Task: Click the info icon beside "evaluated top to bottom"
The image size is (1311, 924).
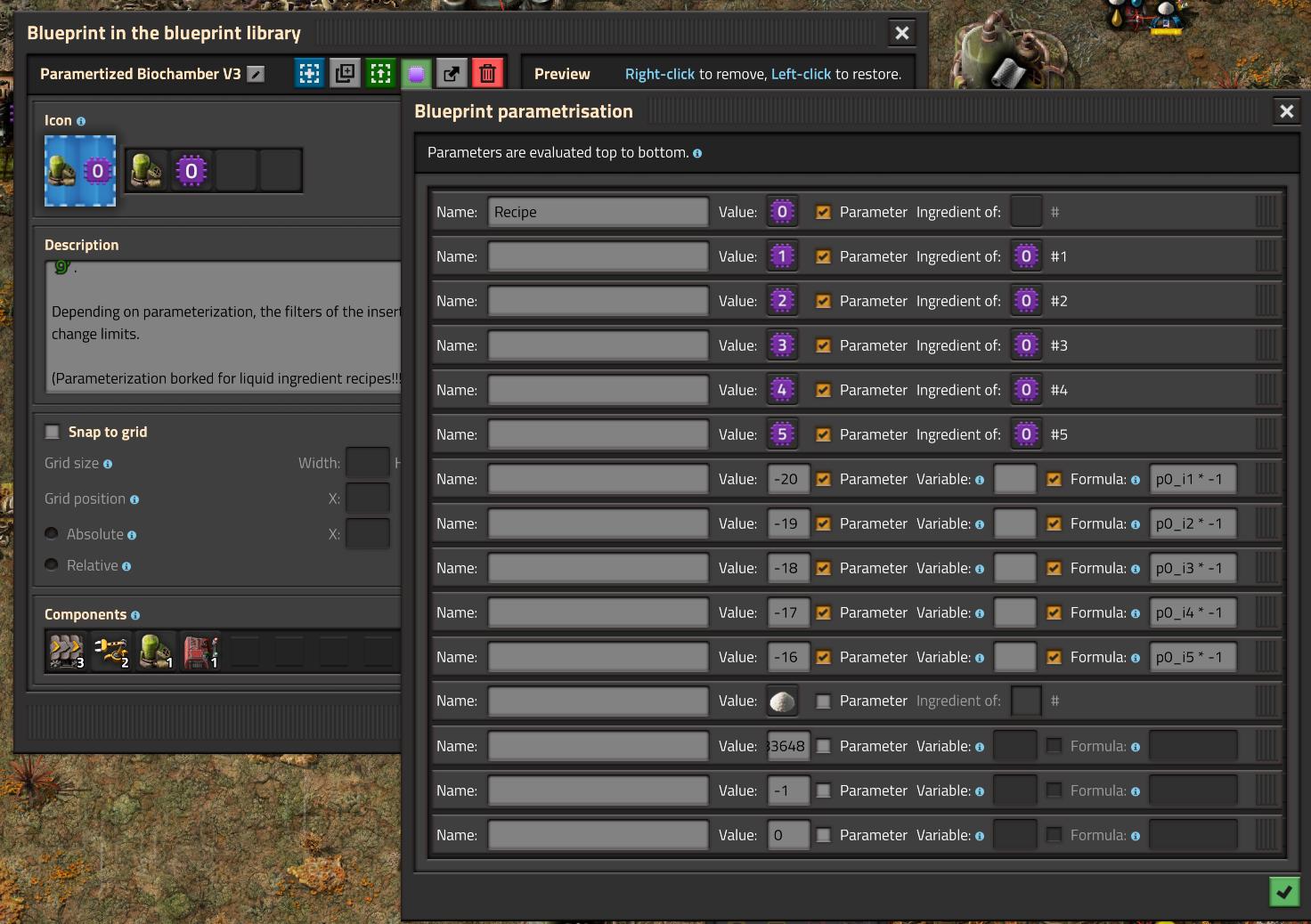Action: [x=697, y=153]
